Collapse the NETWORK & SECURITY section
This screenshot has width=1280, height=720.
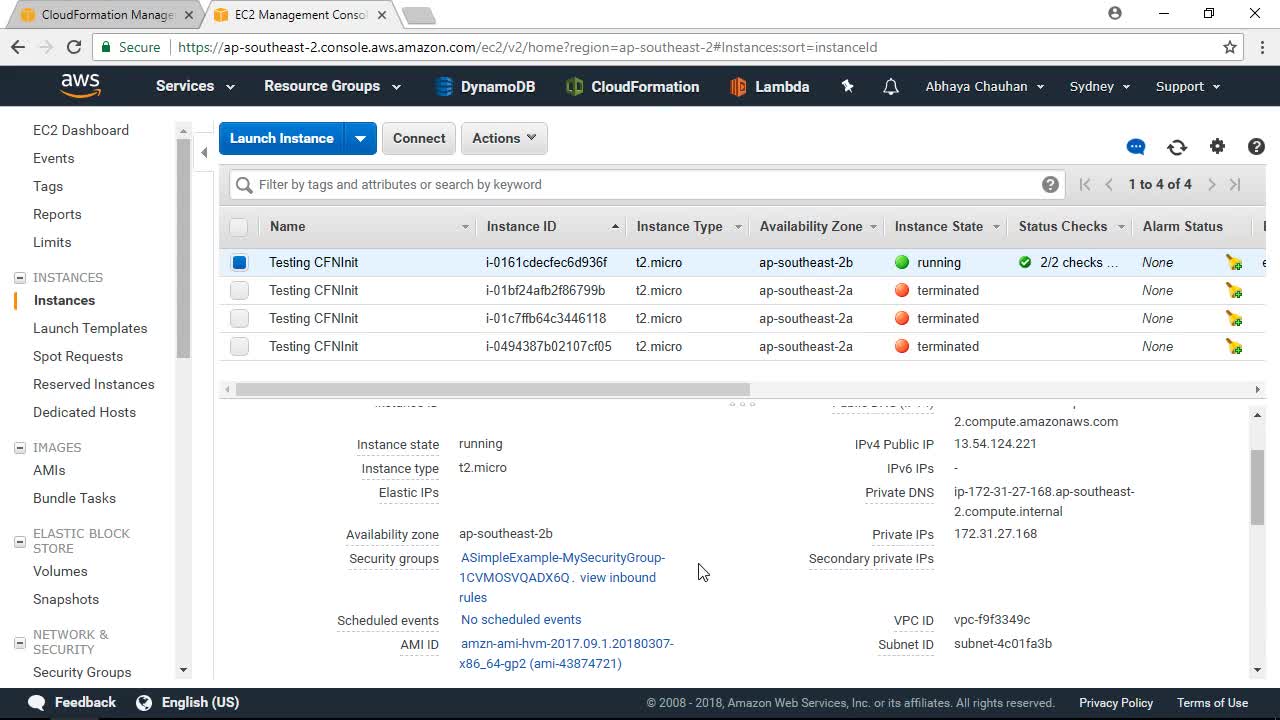(x=19, y=642)
